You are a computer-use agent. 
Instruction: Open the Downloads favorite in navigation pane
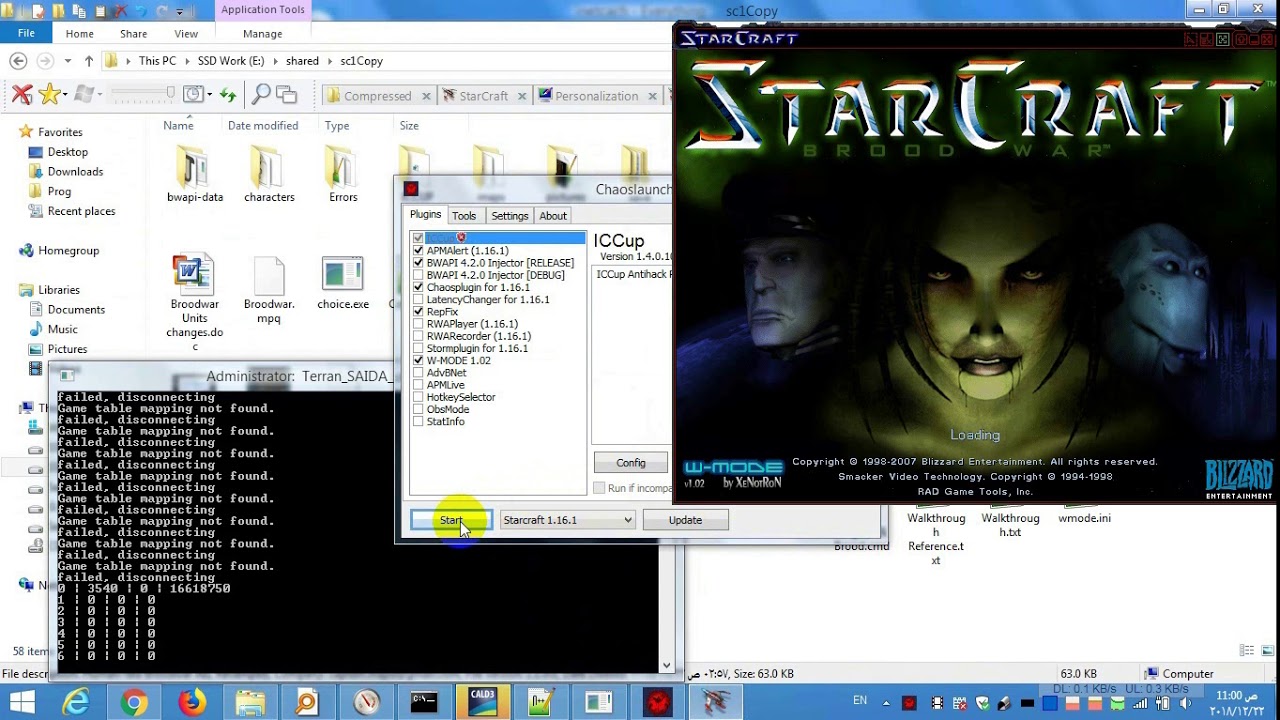(x=75, y=171)
